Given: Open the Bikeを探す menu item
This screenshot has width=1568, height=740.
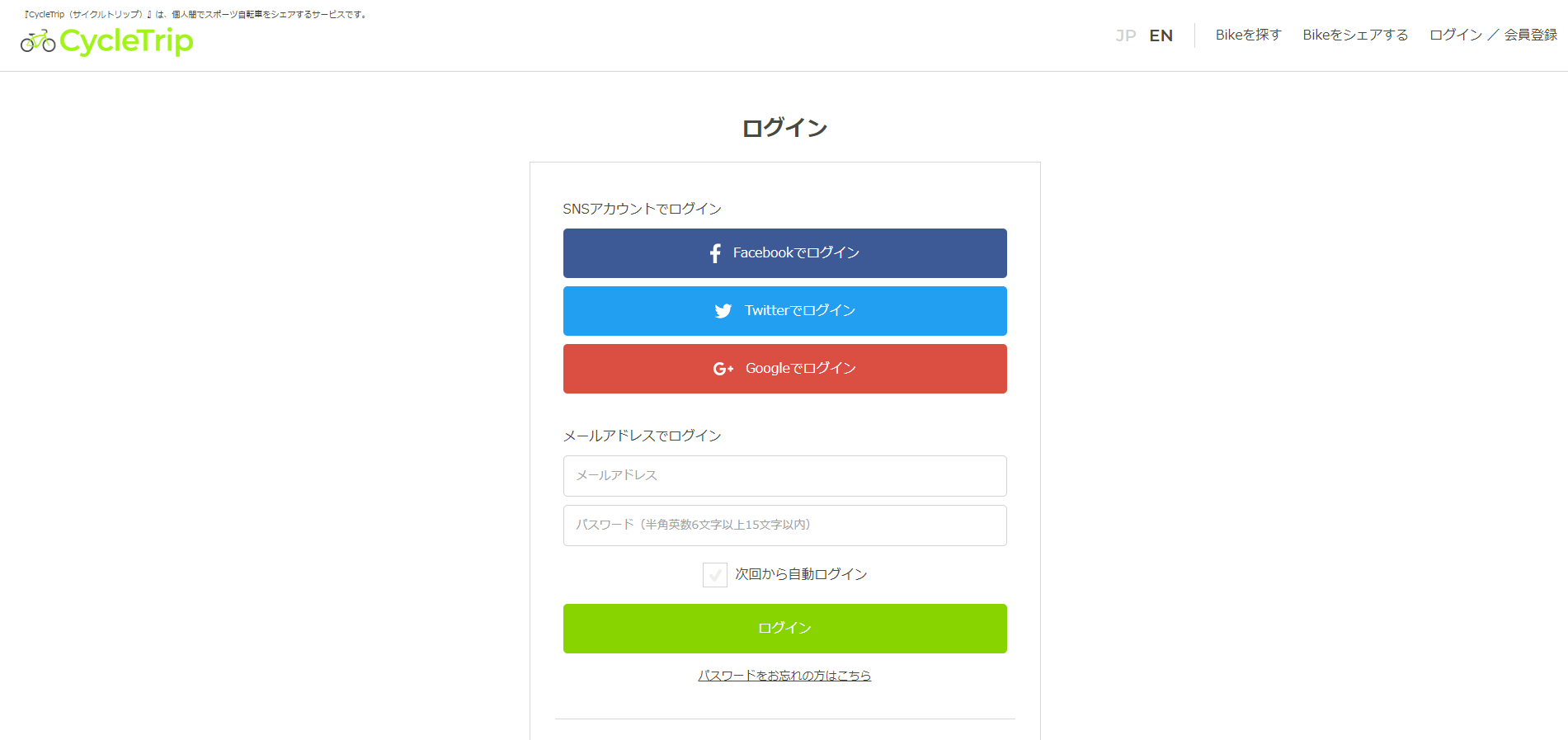Looking at the screenshot, I should pos(1248,35).
